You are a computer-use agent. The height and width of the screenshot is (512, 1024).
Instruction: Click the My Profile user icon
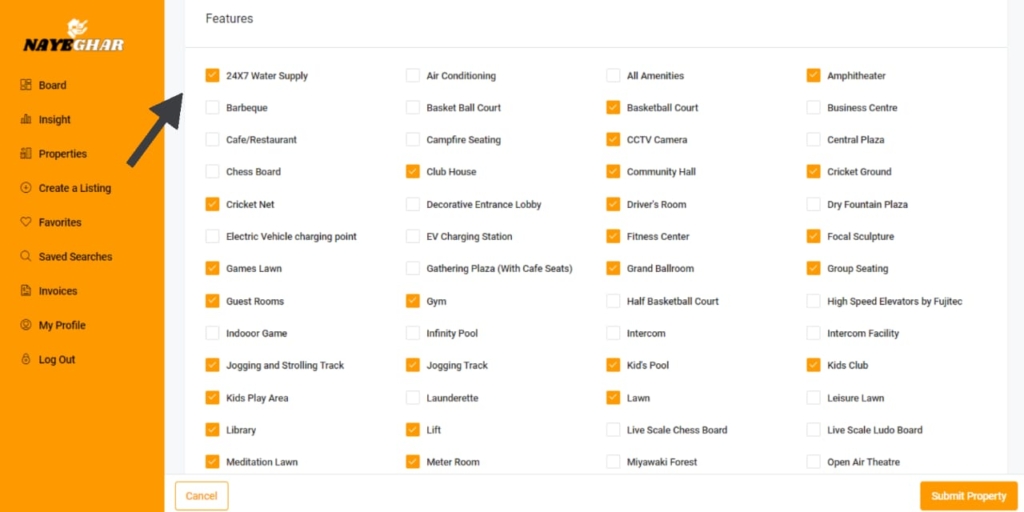tap(26, 325)
